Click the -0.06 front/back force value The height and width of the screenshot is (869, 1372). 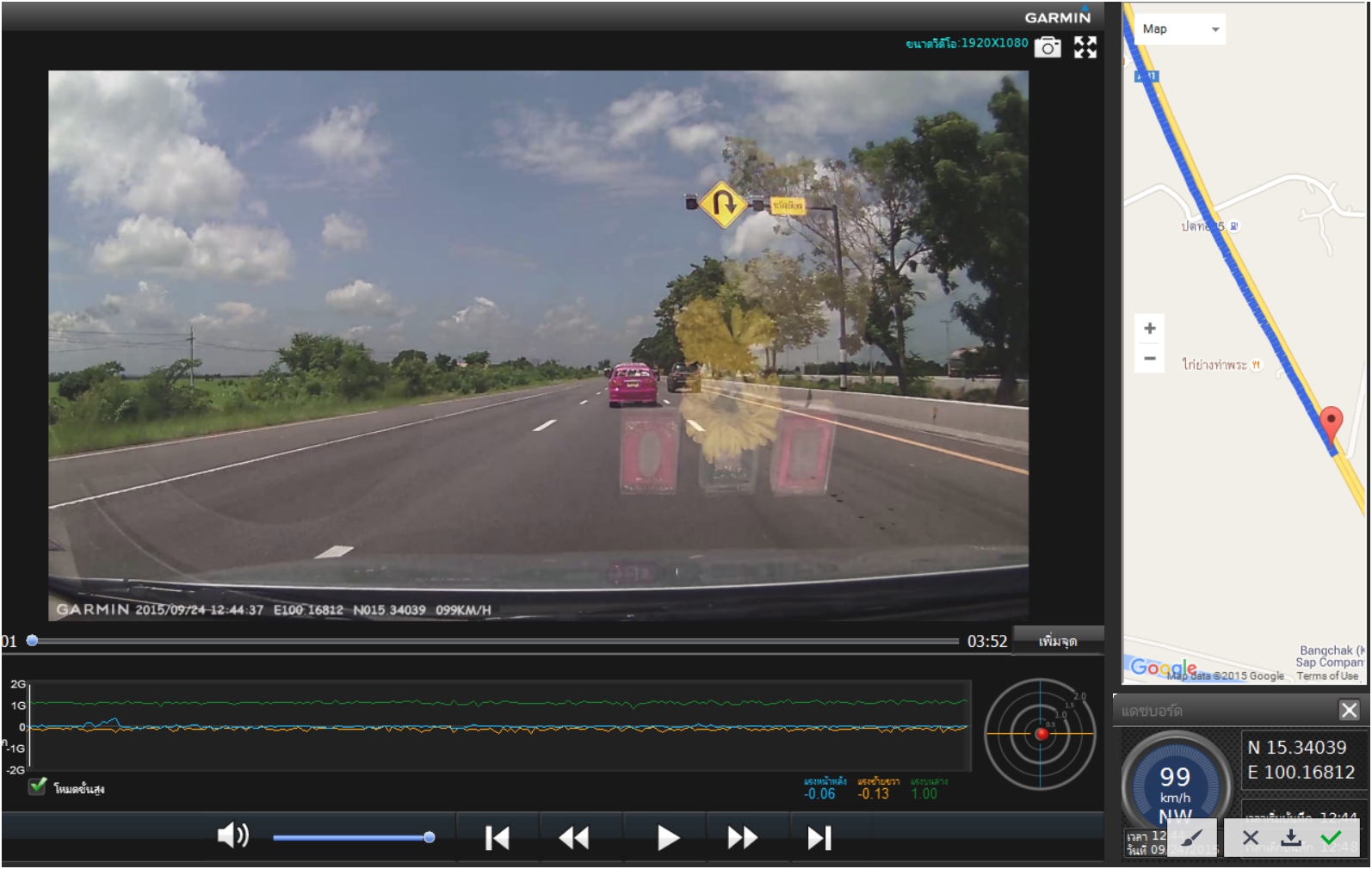819,794
